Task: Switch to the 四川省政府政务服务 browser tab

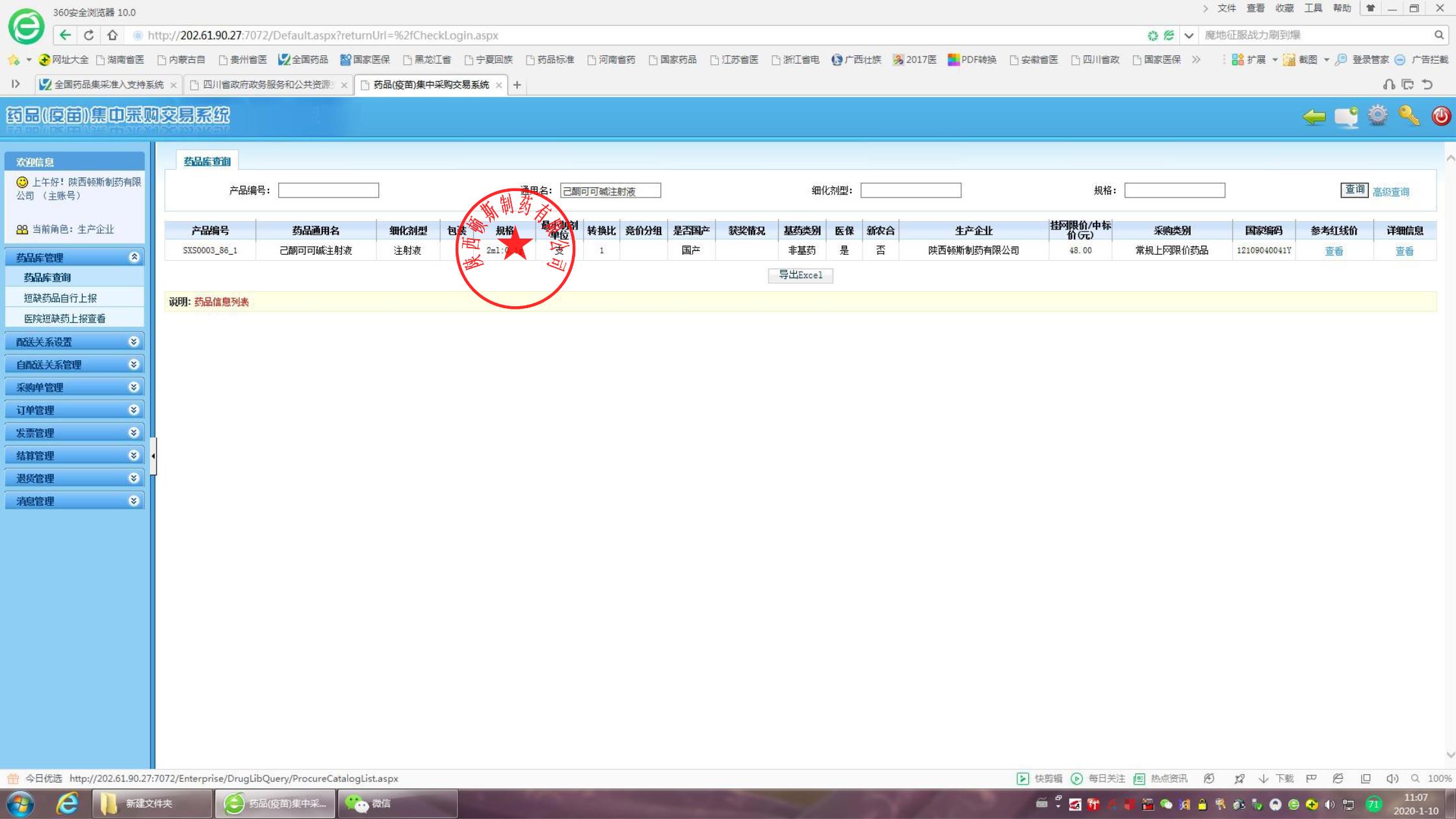Action: point(268,84)
